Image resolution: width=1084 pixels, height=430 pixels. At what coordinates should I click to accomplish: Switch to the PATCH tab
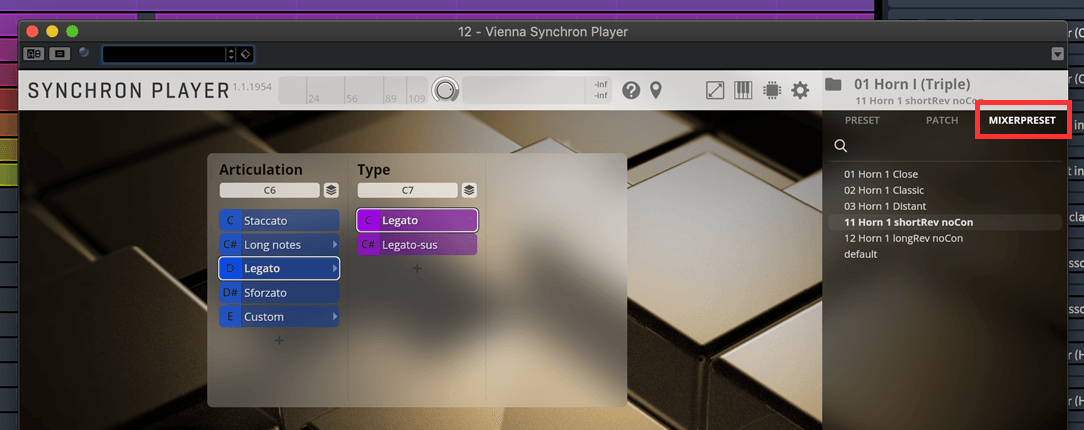[x=942, y=120]
